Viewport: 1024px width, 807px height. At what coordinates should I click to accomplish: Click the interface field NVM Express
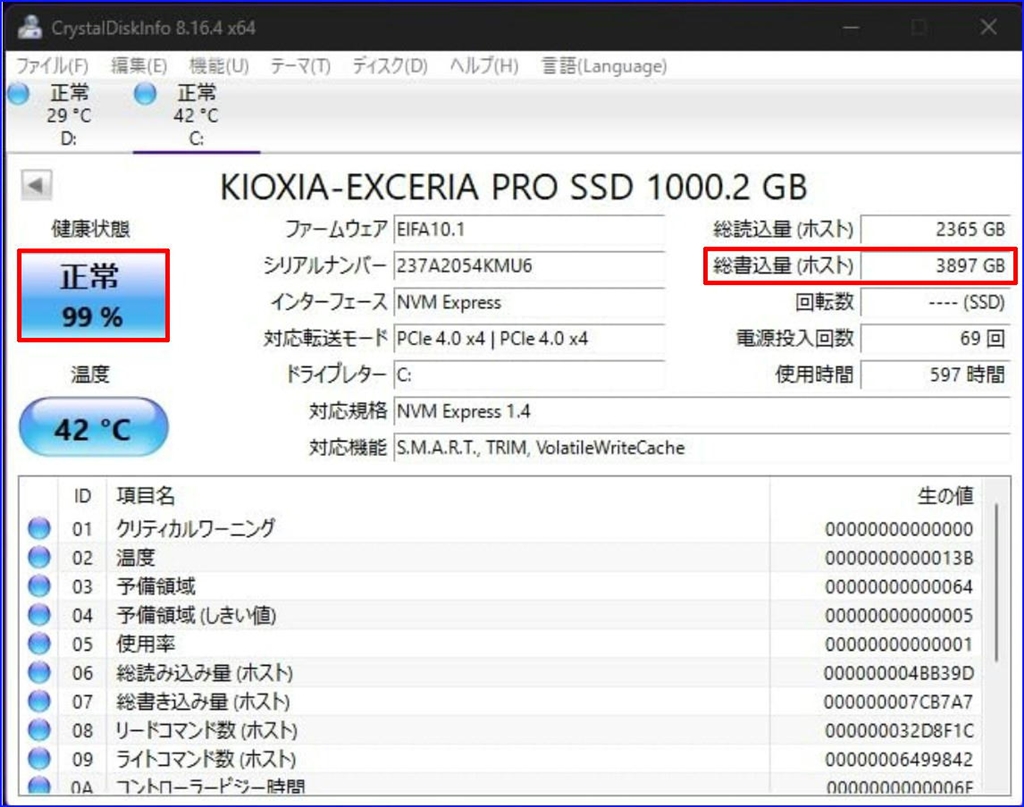pyautogui.click(x=529, y=302)
